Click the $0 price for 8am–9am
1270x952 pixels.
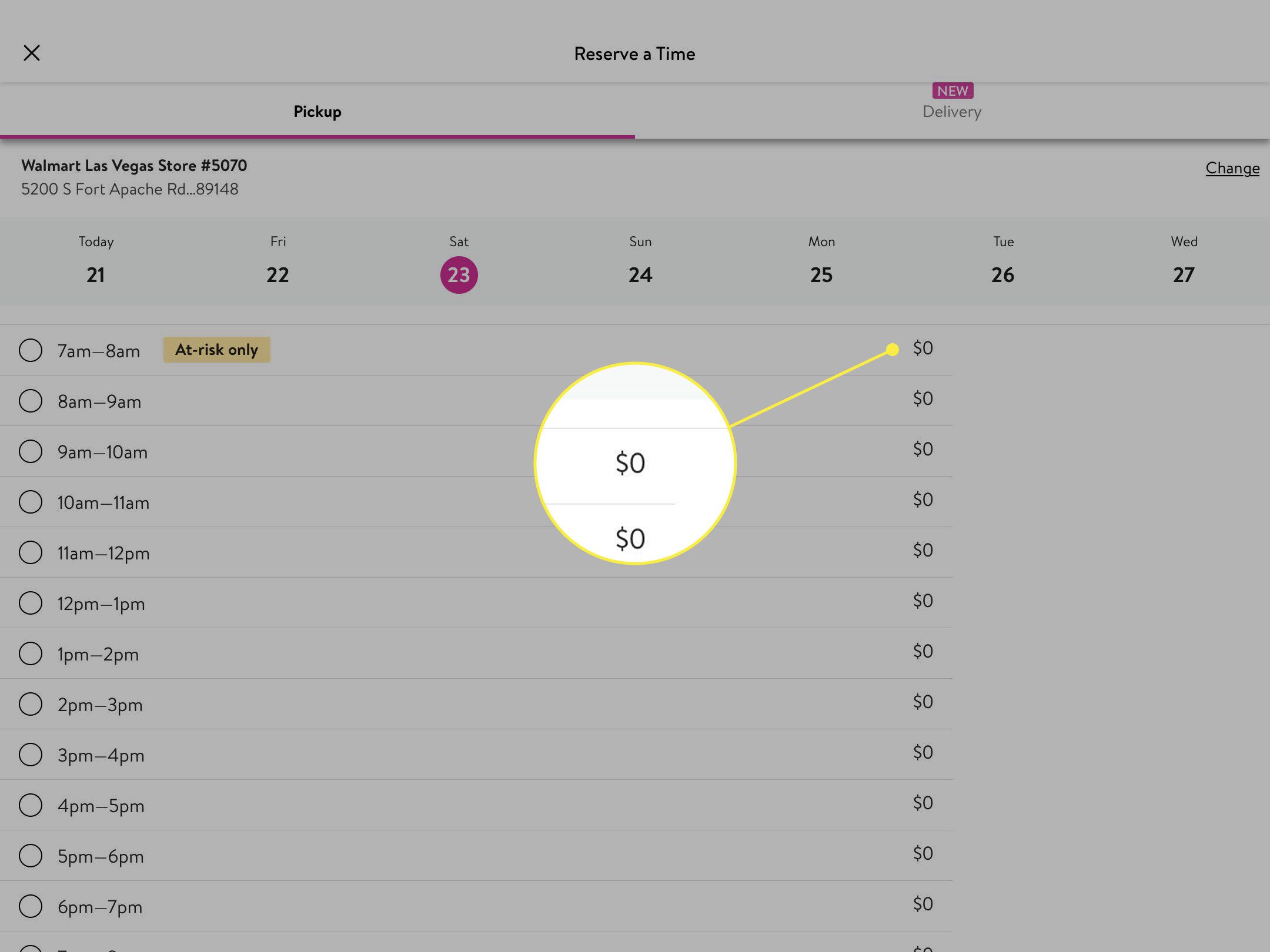pyautogui.click(x=923, y=398)
